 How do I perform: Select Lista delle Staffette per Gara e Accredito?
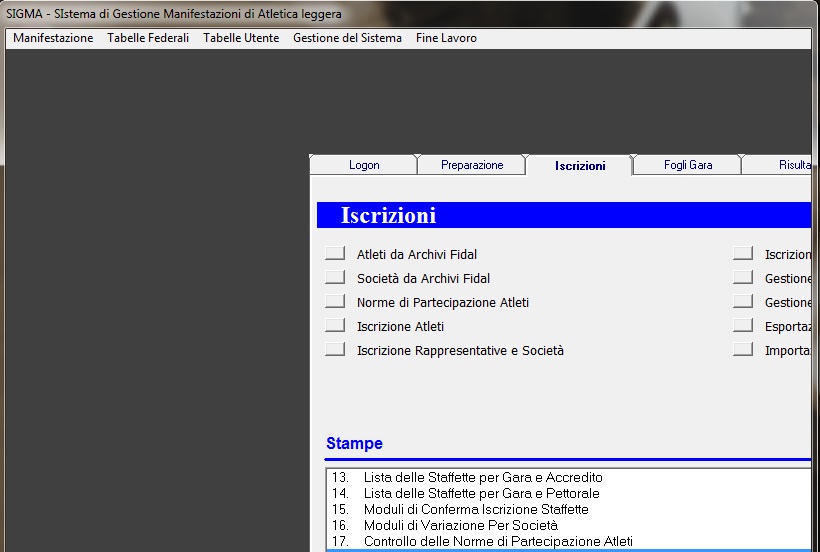[483, 477]
